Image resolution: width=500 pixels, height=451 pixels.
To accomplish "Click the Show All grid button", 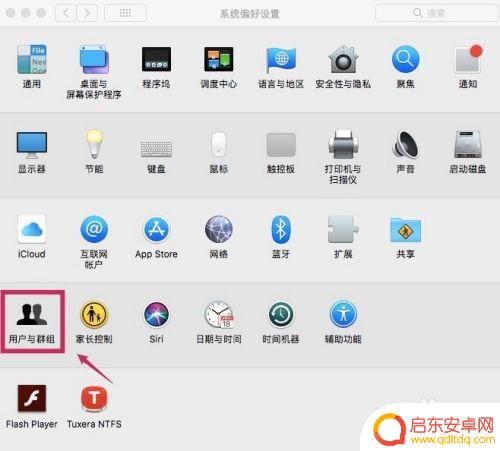I will (125, 13).
